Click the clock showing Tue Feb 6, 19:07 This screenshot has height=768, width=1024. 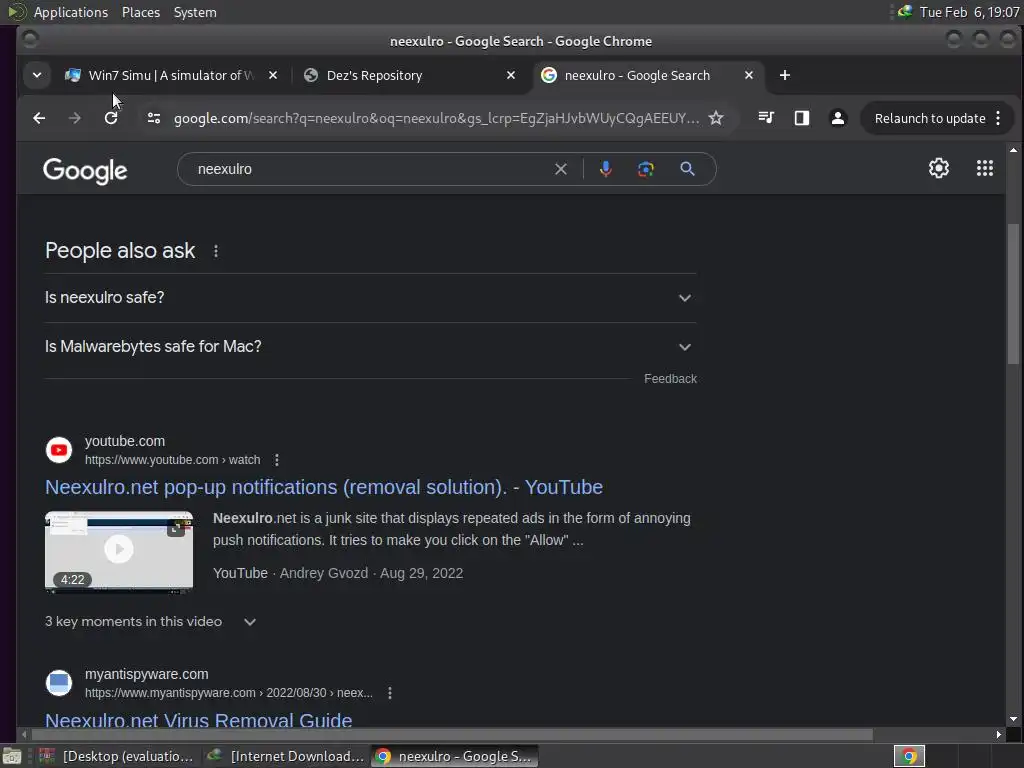tap(969, 12)
